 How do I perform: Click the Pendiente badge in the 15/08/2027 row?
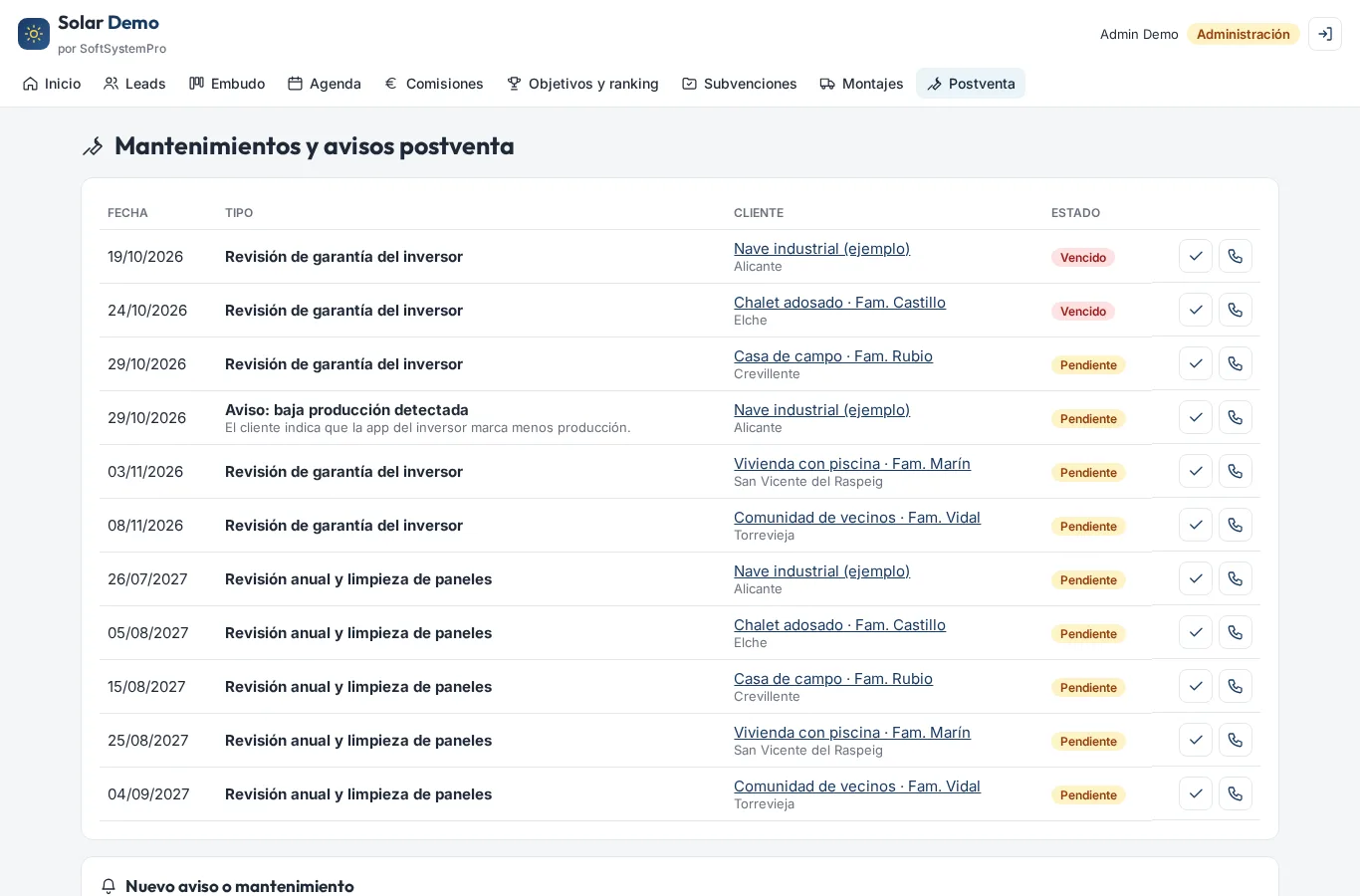1088,687
